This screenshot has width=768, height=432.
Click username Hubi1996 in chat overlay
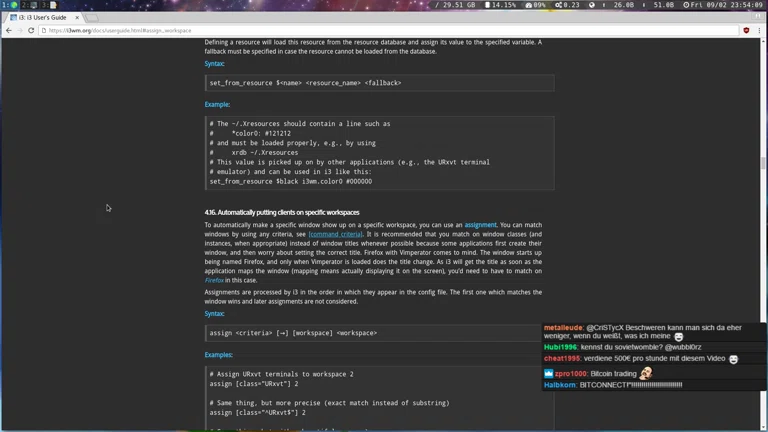[560, 347]
